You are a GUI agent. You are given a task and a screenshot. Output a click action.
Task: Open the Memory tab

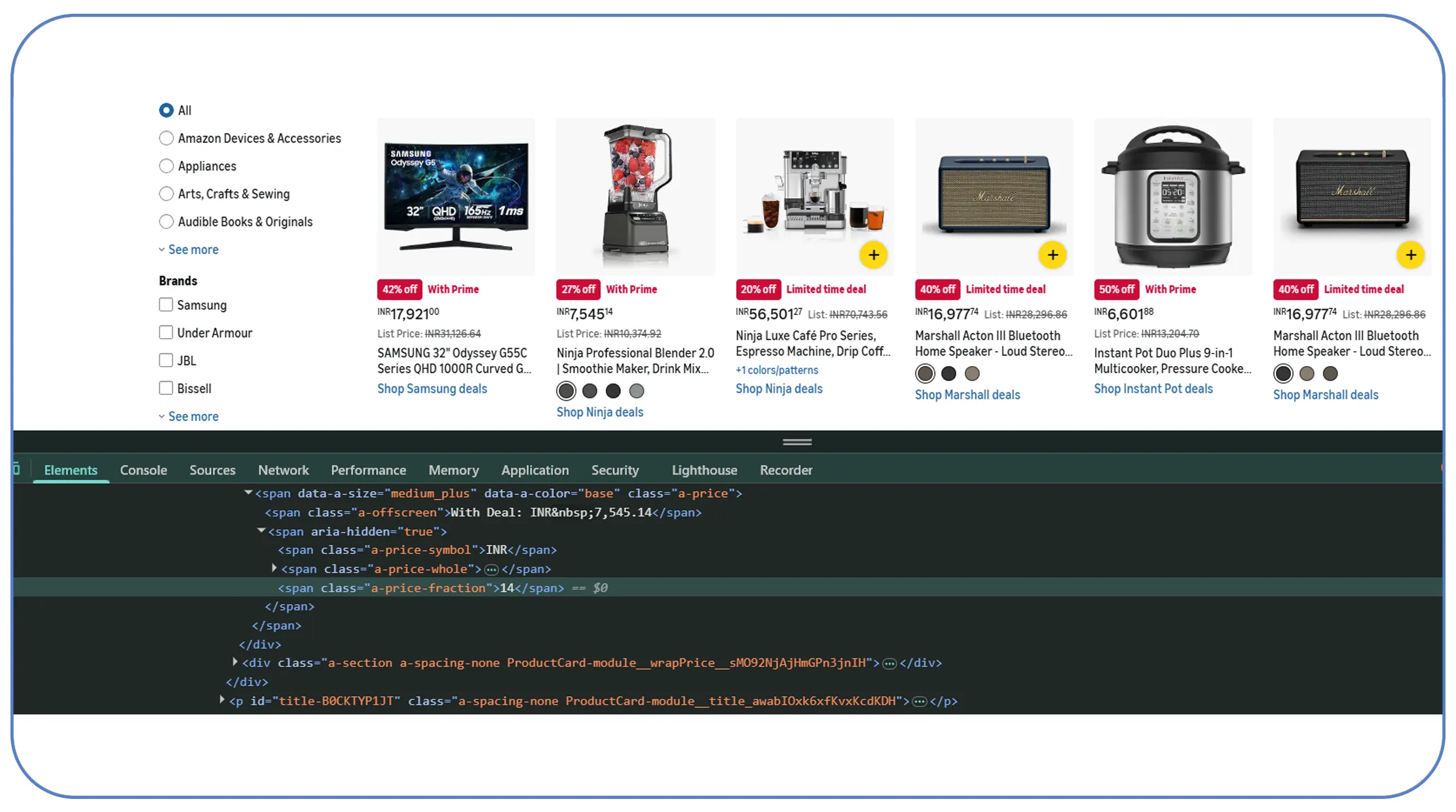coord(453,470)
